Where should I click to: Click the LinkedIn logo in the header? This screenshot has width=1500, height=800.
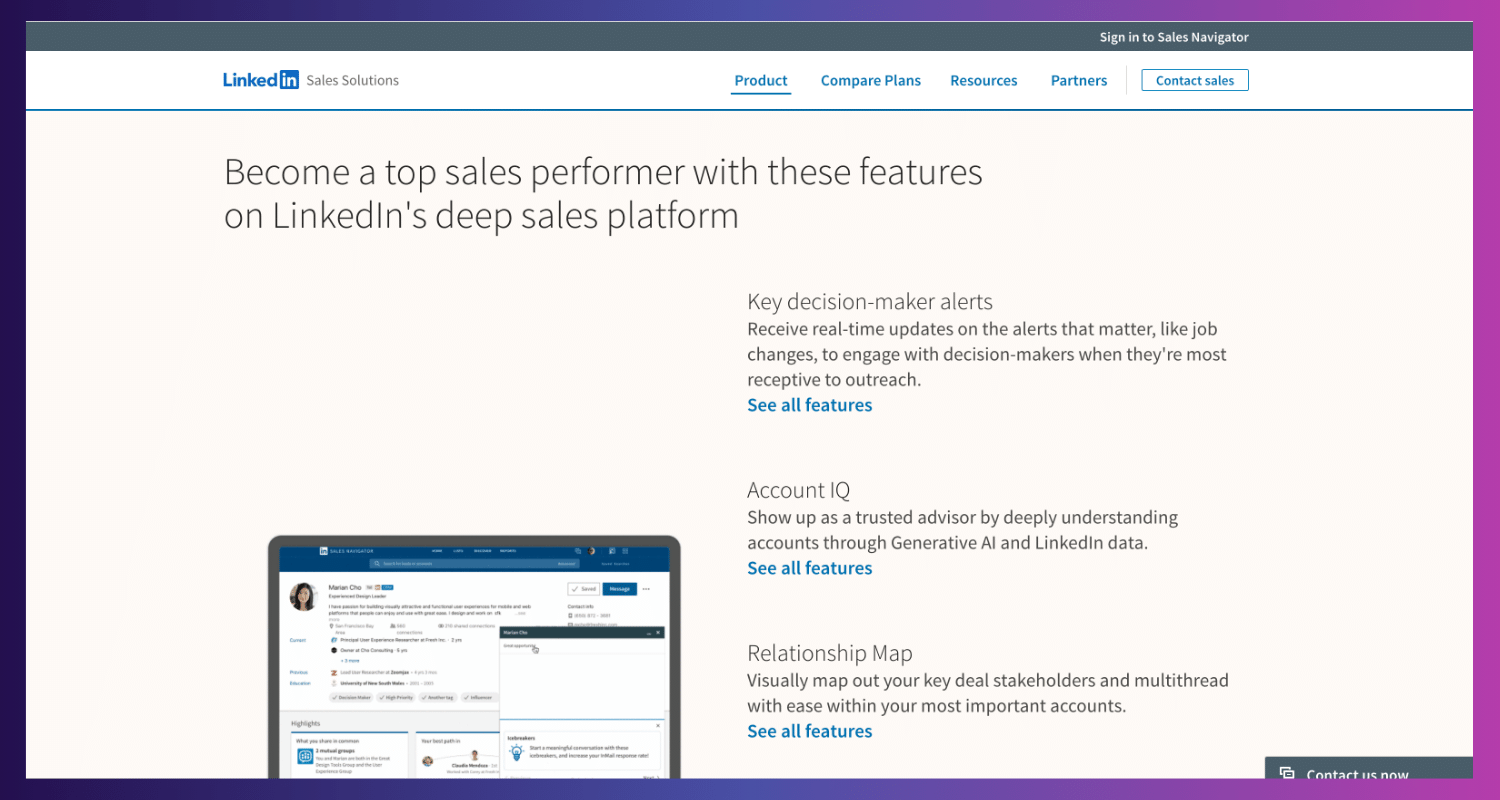(x=261, y=80)
